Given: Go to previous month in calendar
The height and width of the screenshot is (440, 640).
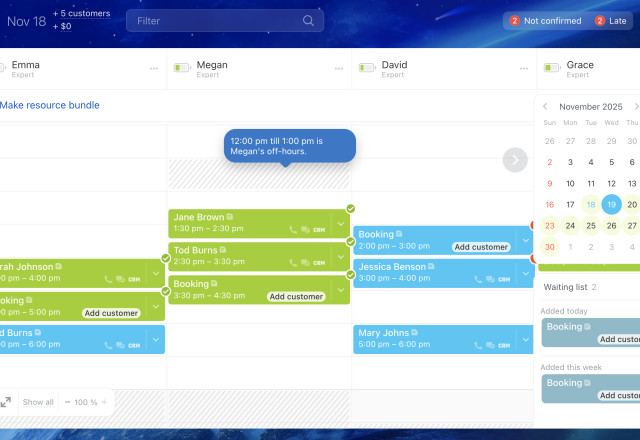Looking at the screenshot, I should point(545,106).
